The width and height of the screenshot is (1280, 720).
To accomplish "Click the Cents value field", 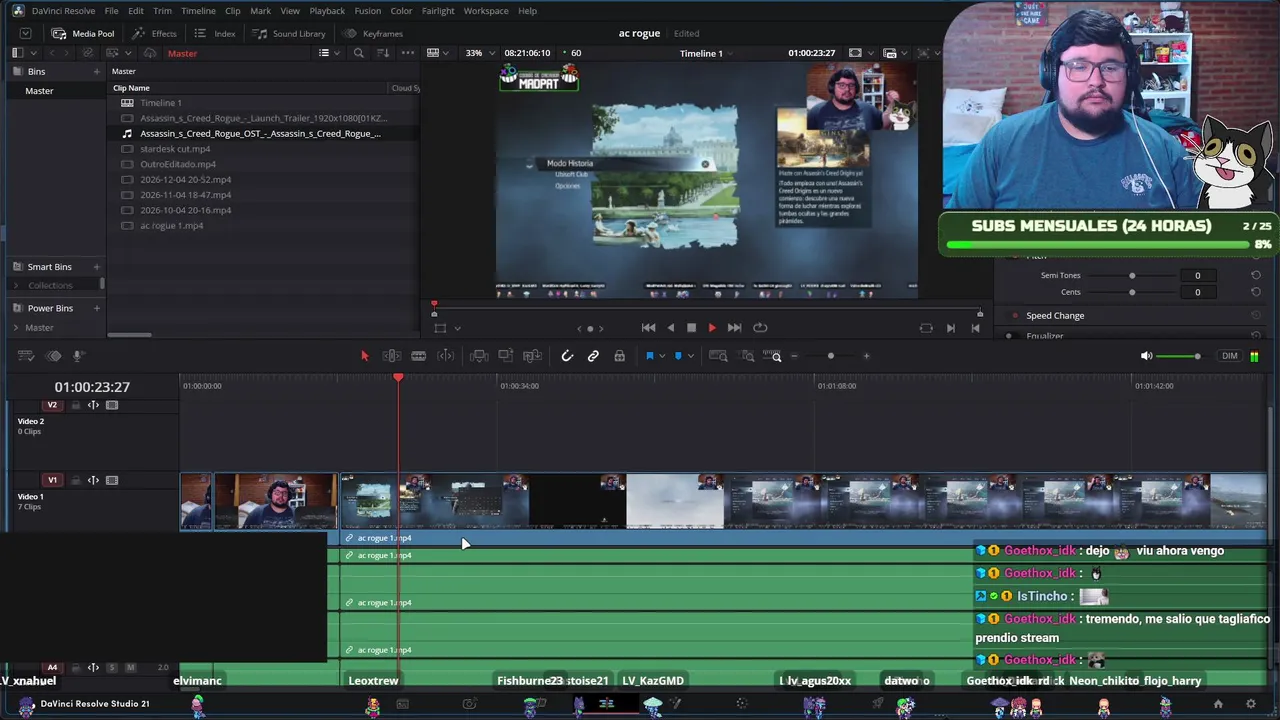I will point(1197,292).
